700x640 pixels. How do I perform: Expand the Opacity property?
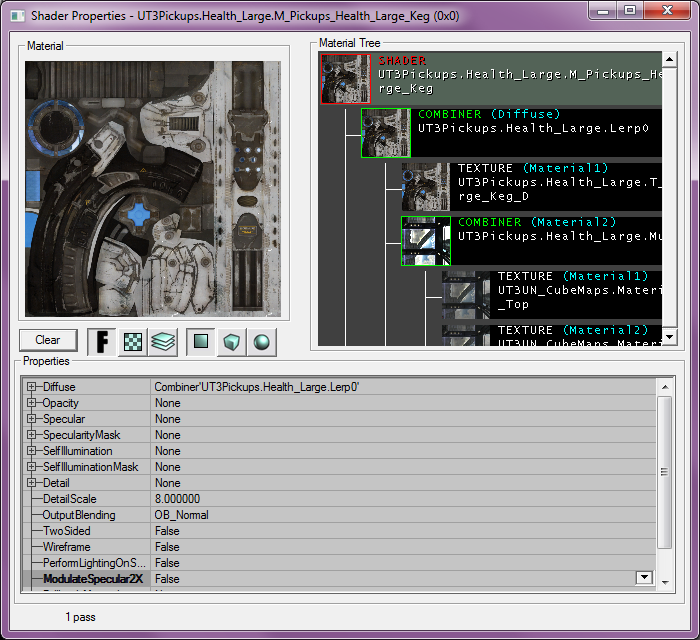(32, 403)
